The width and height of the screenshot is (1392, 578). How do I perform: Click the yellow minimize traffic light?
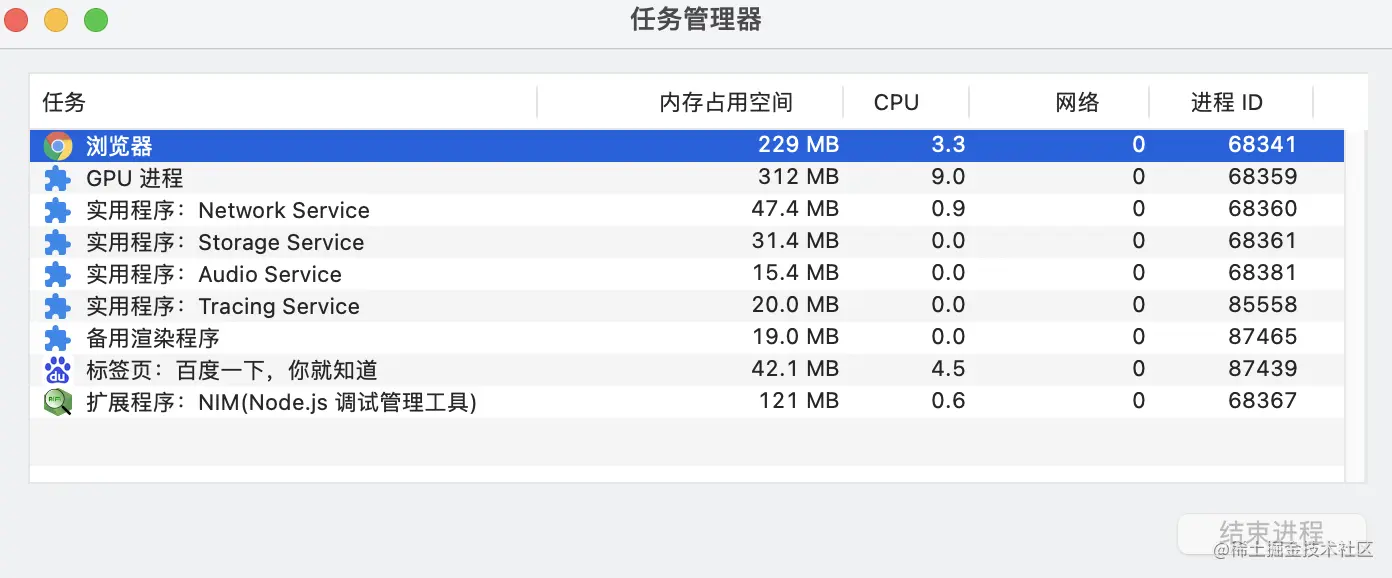point(56,18)
